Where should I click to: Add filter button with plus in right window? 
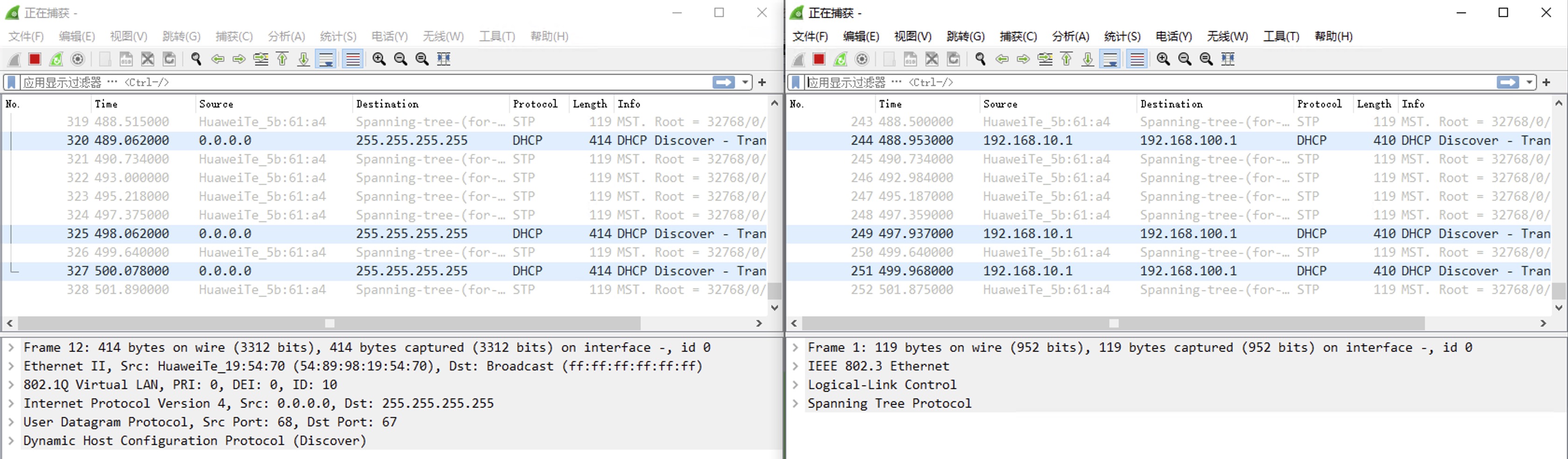[x=1546, y=82]
